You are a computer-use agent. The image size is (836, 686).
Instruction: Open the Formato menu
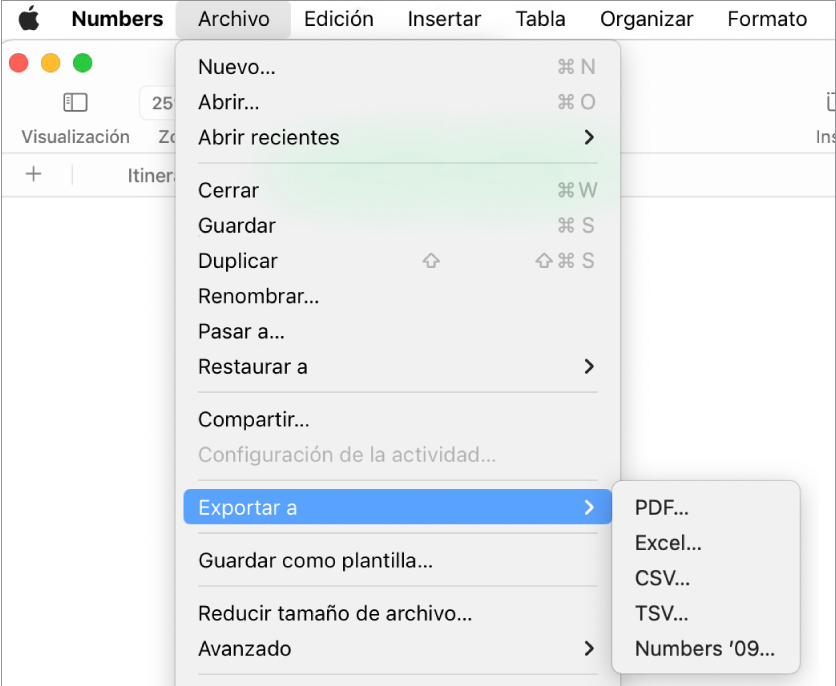(x=766, y=18)
